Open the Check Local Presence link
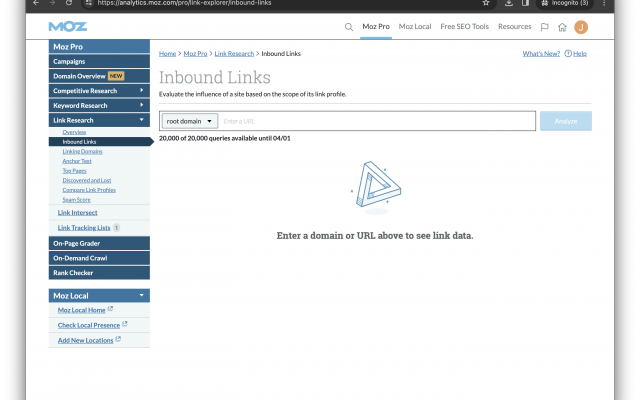Image resolution: width=640 pixels, height=400 pixels. tap(89, 325)
